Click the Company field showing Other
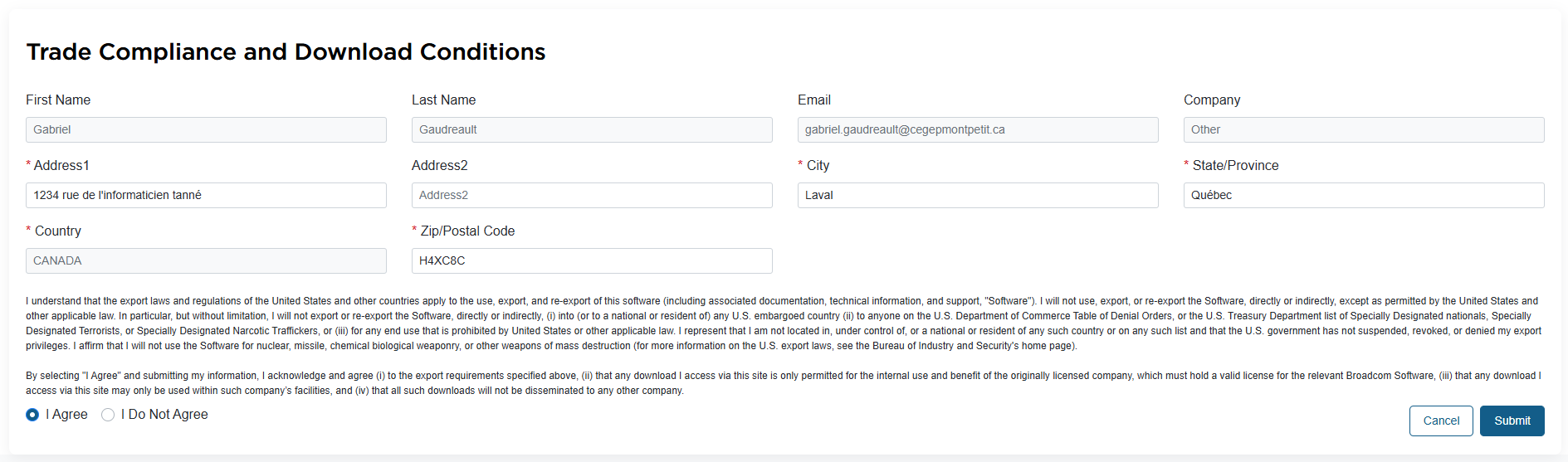Screen dimensions: 1568x462 pos(1363,129)
